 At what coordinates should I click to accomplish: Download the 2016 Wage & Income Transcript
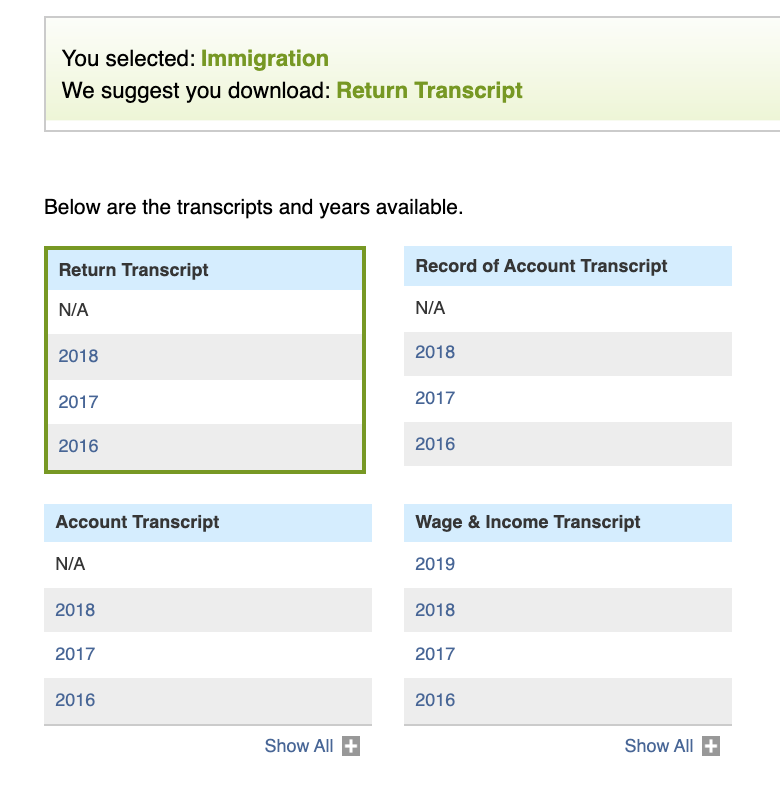435,700
